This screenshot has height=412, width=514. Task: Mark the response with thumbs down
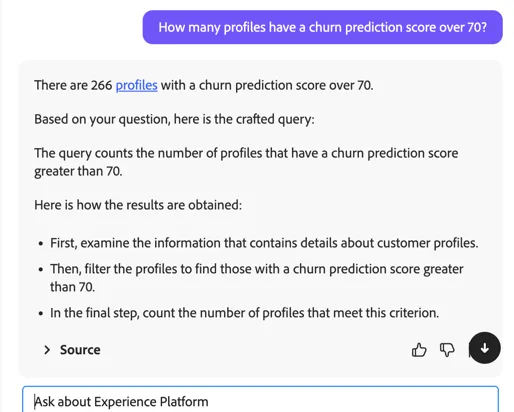click(447, 350)
